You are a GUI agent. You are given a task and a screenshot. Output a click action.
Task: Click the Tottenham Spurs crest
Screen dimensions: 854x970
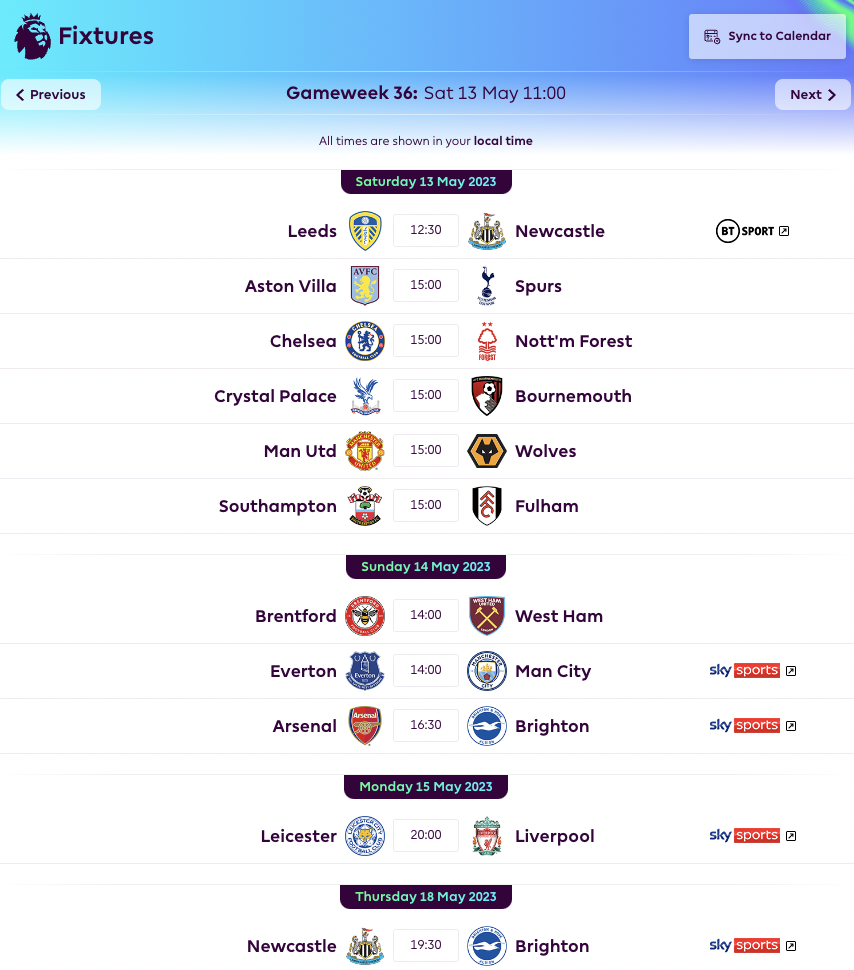(487, 286)
